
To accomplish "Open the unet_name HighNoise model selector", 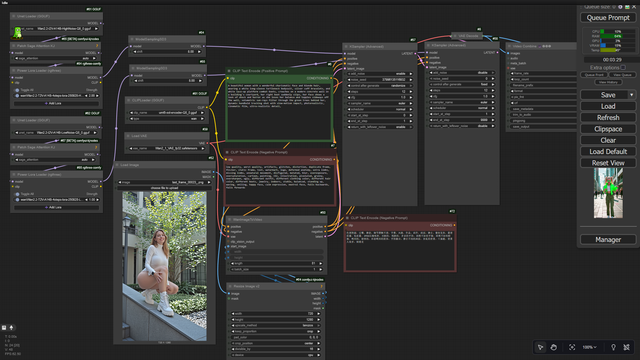I will 56,29.
